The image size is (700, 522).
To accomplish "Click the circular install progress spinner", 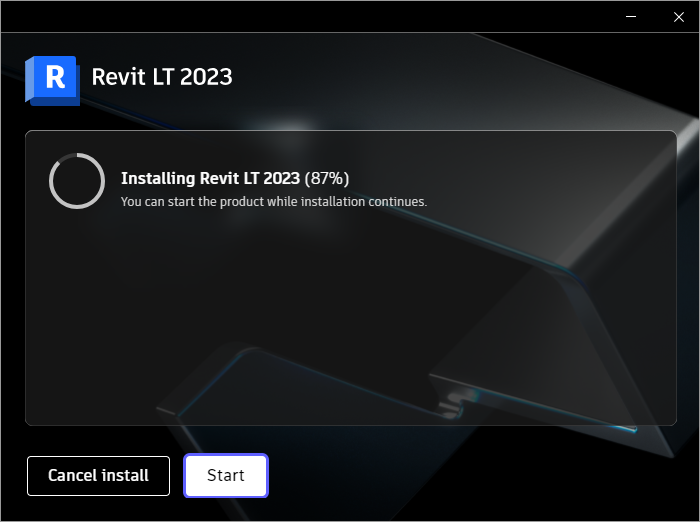I will [x=77, y=181].
